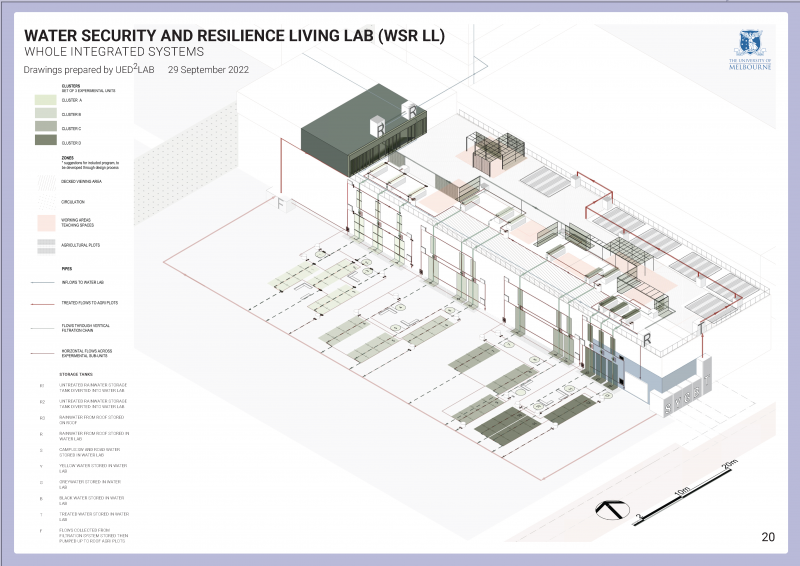Click the "TREATED FLOWS TO AGRI PLOTS" label

click(x=90, y=303)
